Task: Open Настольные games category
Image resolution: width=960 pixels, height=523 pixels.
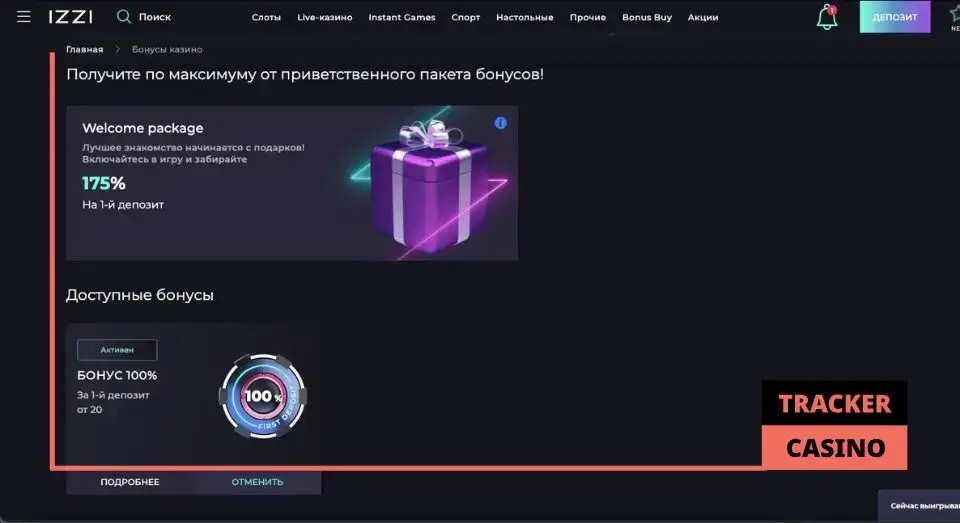Action: (x=525, y=17)
